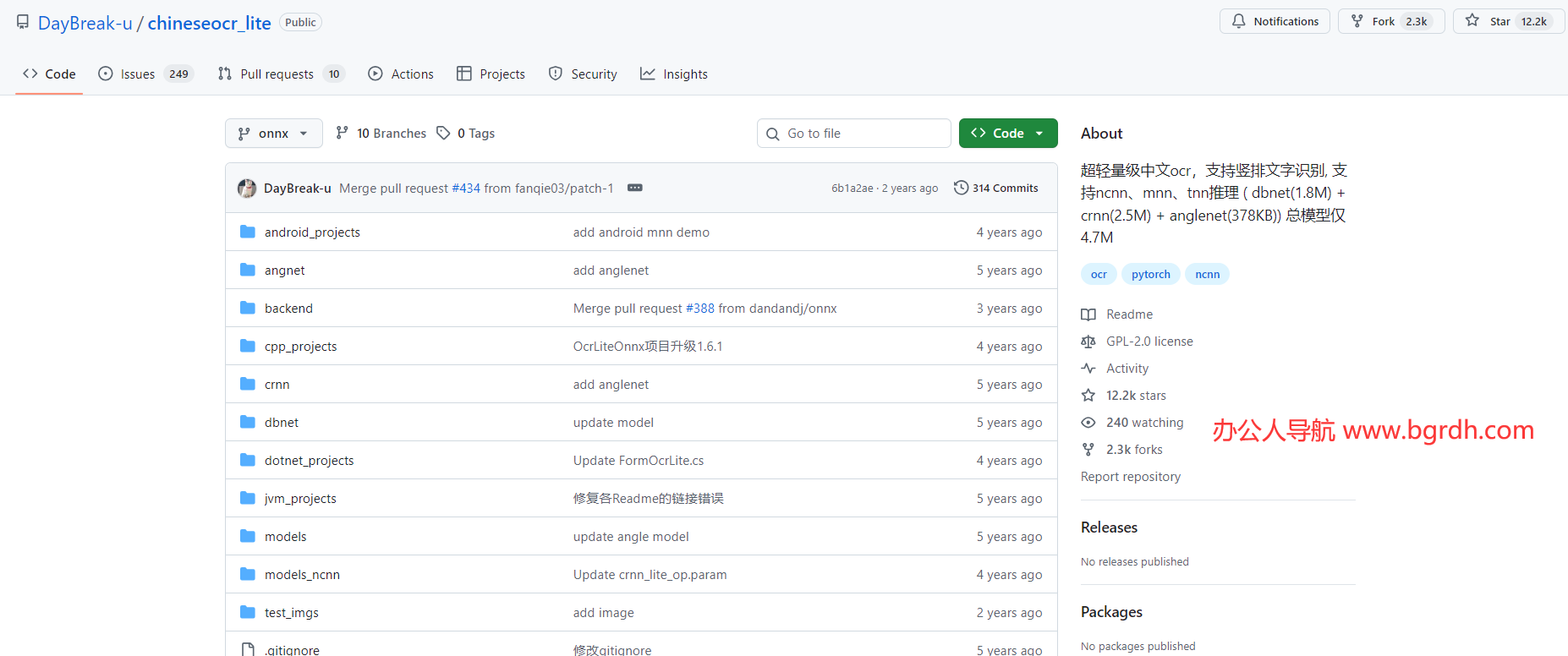Open the Projects tab
This screenshot has width=1568, height=656.
coord(491,74)
